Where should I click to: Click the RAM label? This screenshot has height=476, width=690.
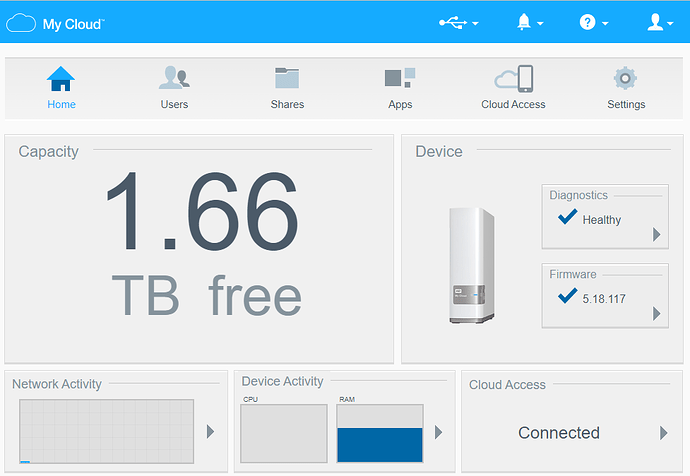(347, 399)
